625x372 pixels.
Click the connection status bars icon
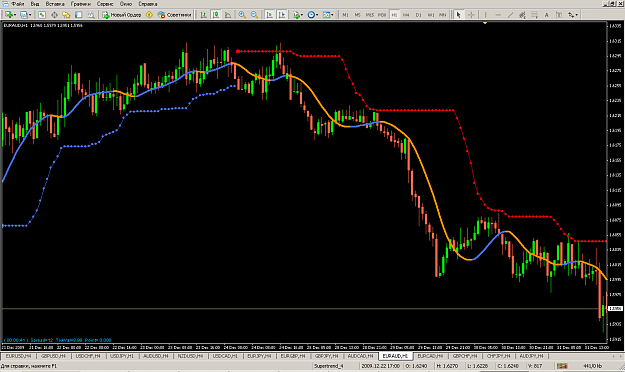(562, 366)
